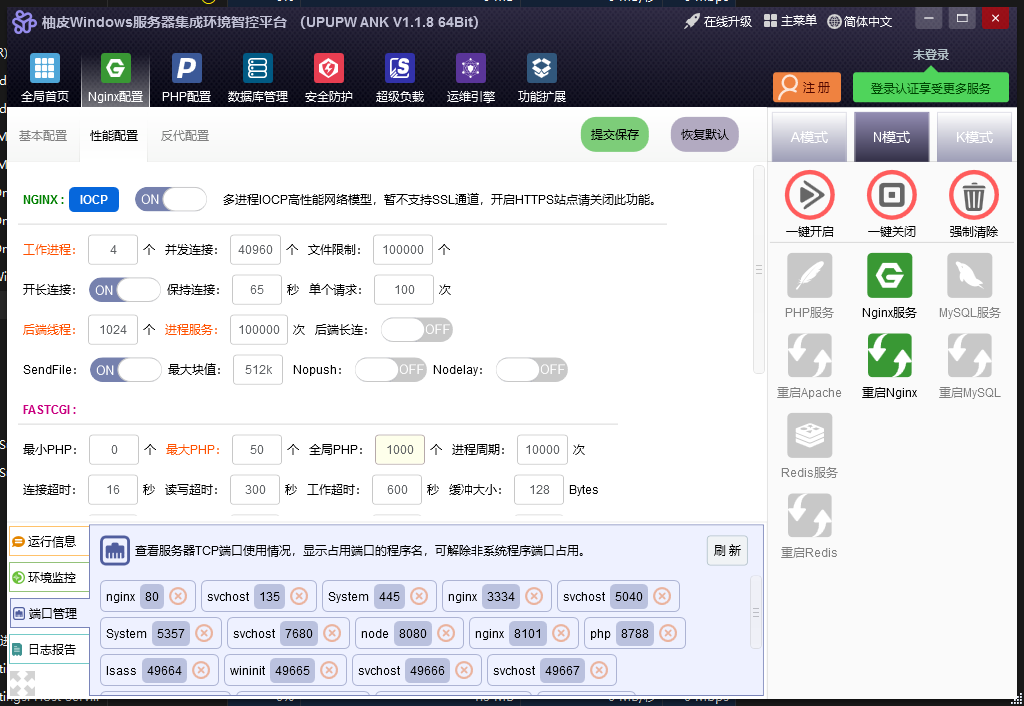Click the 重启MySQL icon
Viewport: 1024px width, 706px height.
970,355
